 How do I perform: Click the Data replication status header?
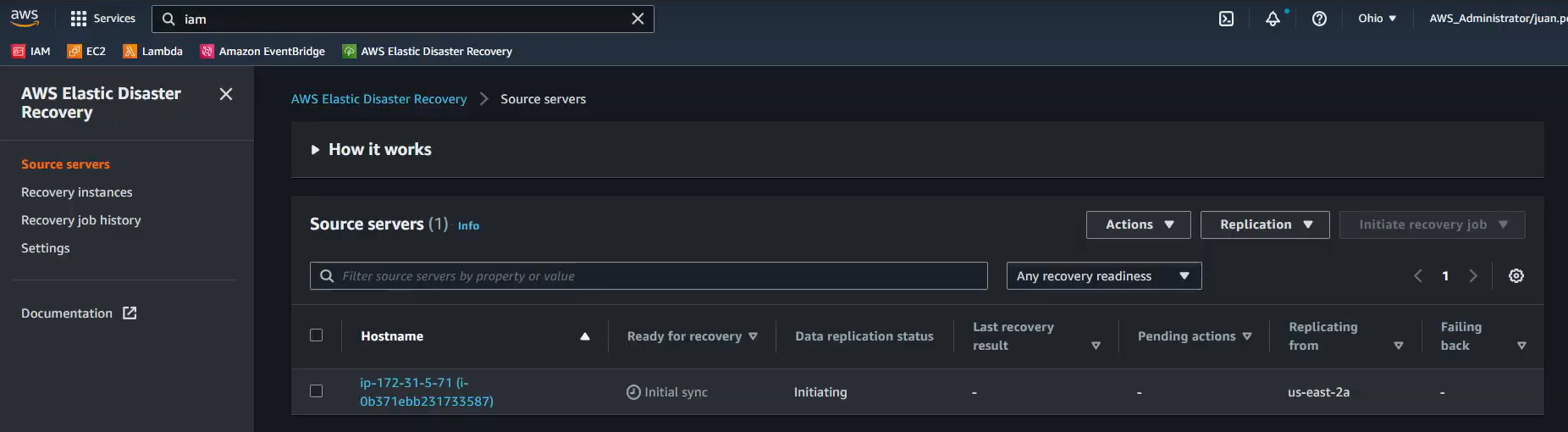point(864,336)
